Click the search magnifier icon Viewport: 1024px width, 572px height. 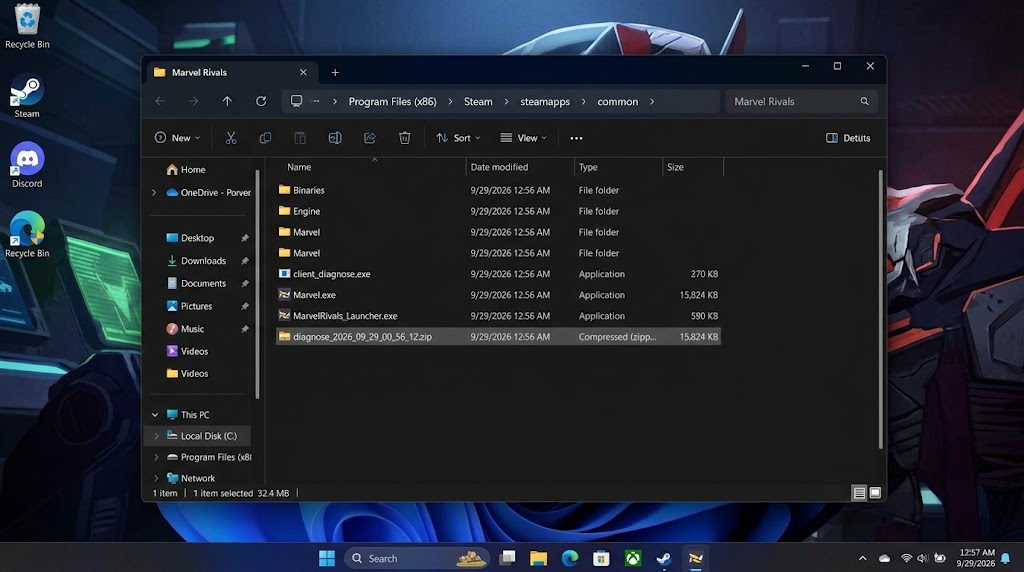(x=865, y=101)
